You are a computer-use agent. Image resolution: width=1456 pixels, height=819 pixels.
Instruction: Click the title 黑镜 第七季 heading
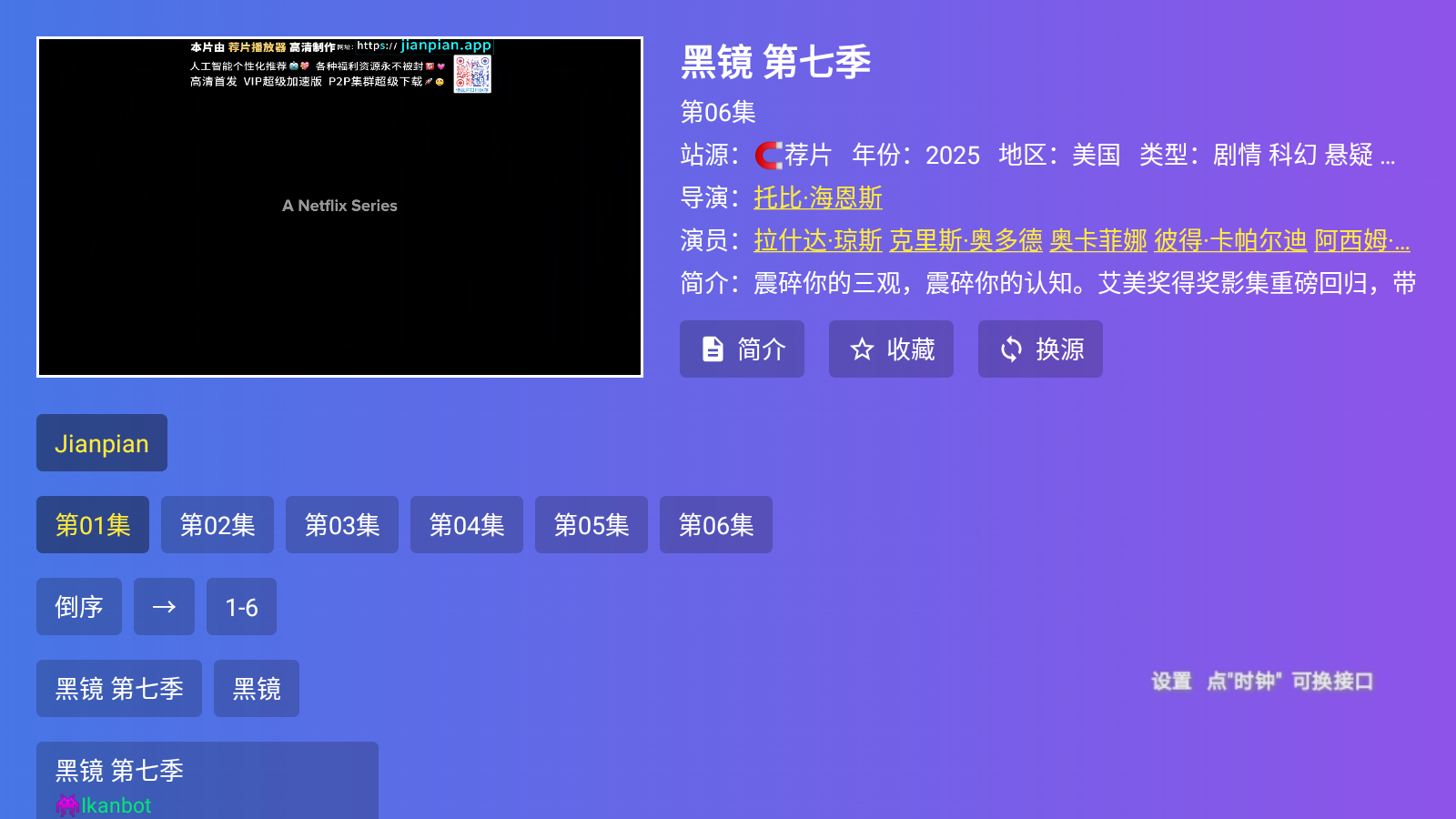[776, 62]
